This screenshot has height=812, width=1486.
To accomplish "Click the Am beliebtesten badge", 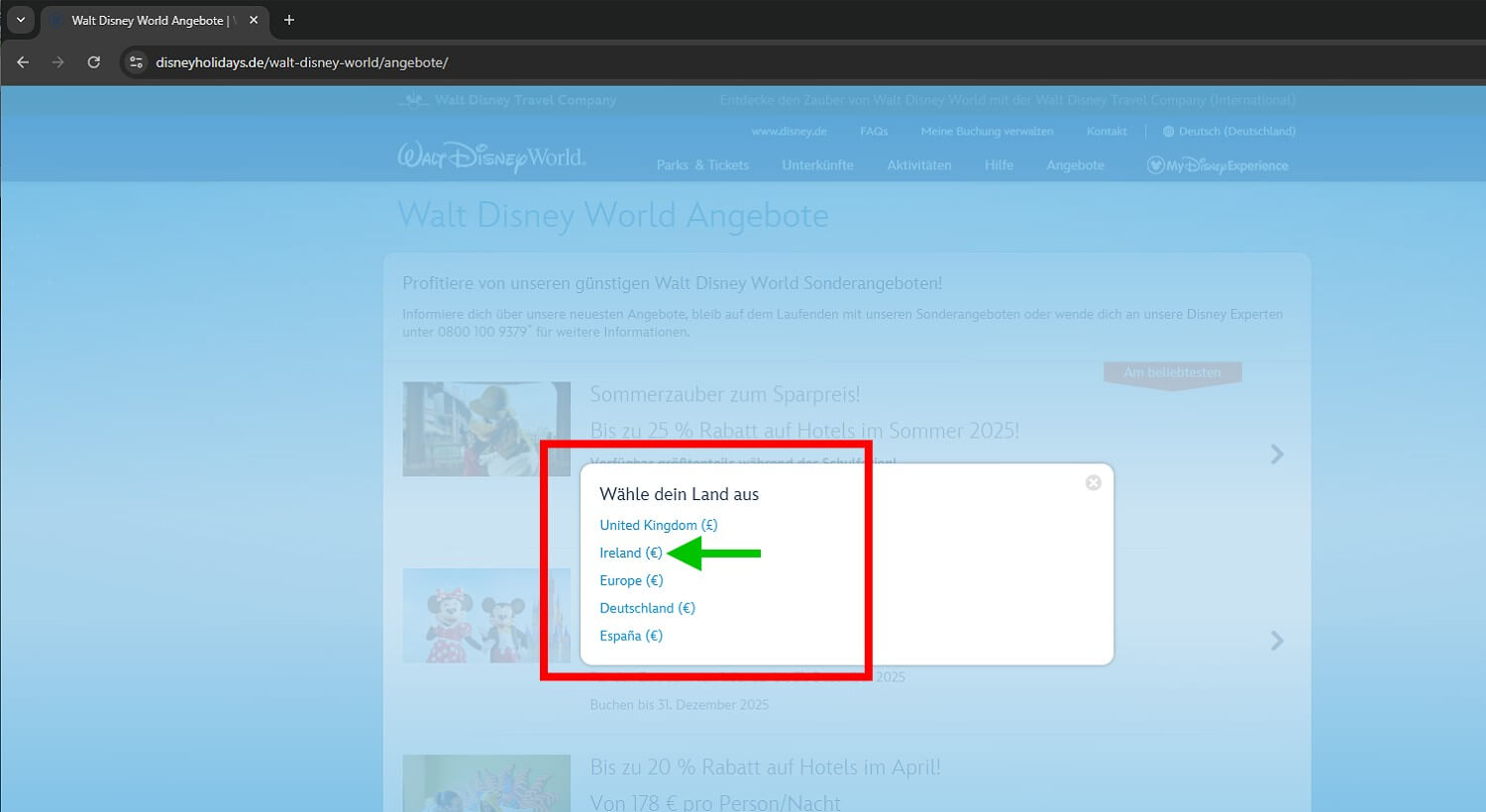I will tap(1172, 373).
